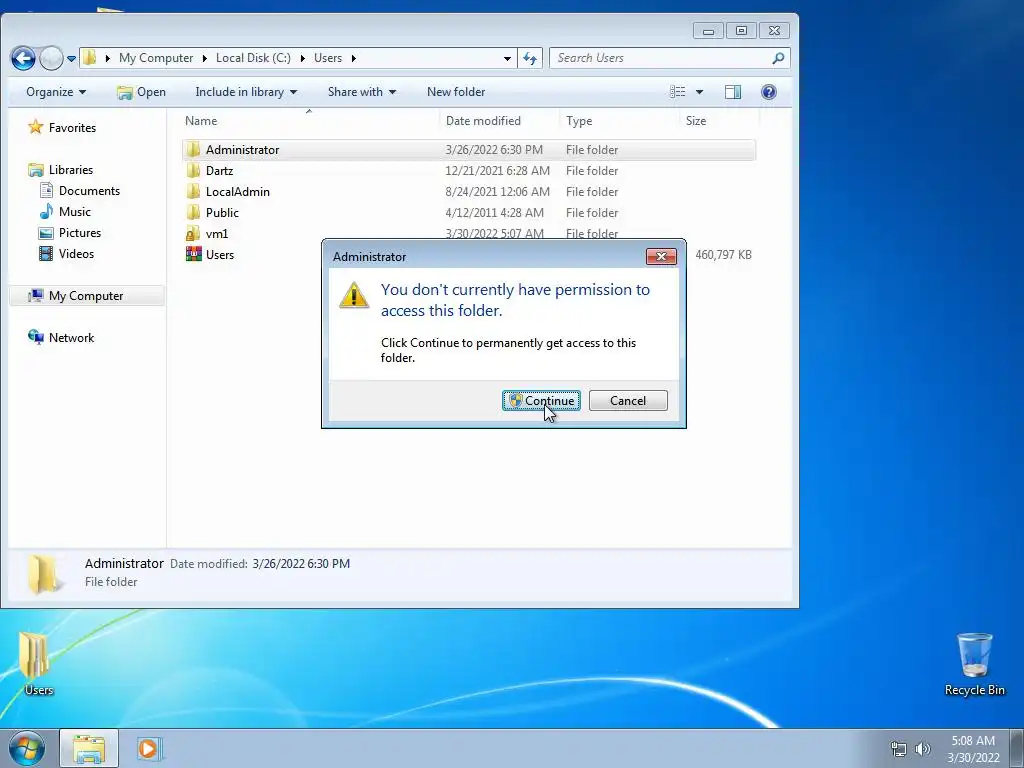This screenshot has height=768, width=1024.
Task: Create a New folder
Action: click(x=456, y=92)
